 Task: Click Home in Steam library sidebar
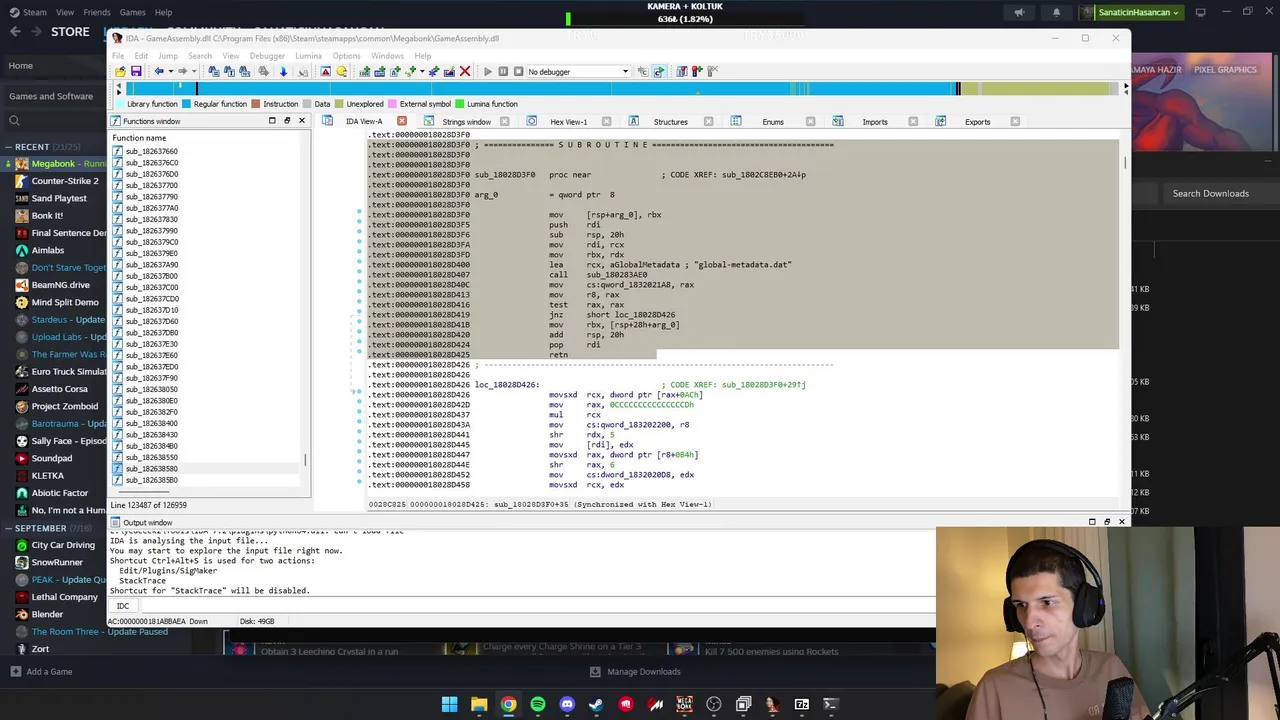coord(21,66)
